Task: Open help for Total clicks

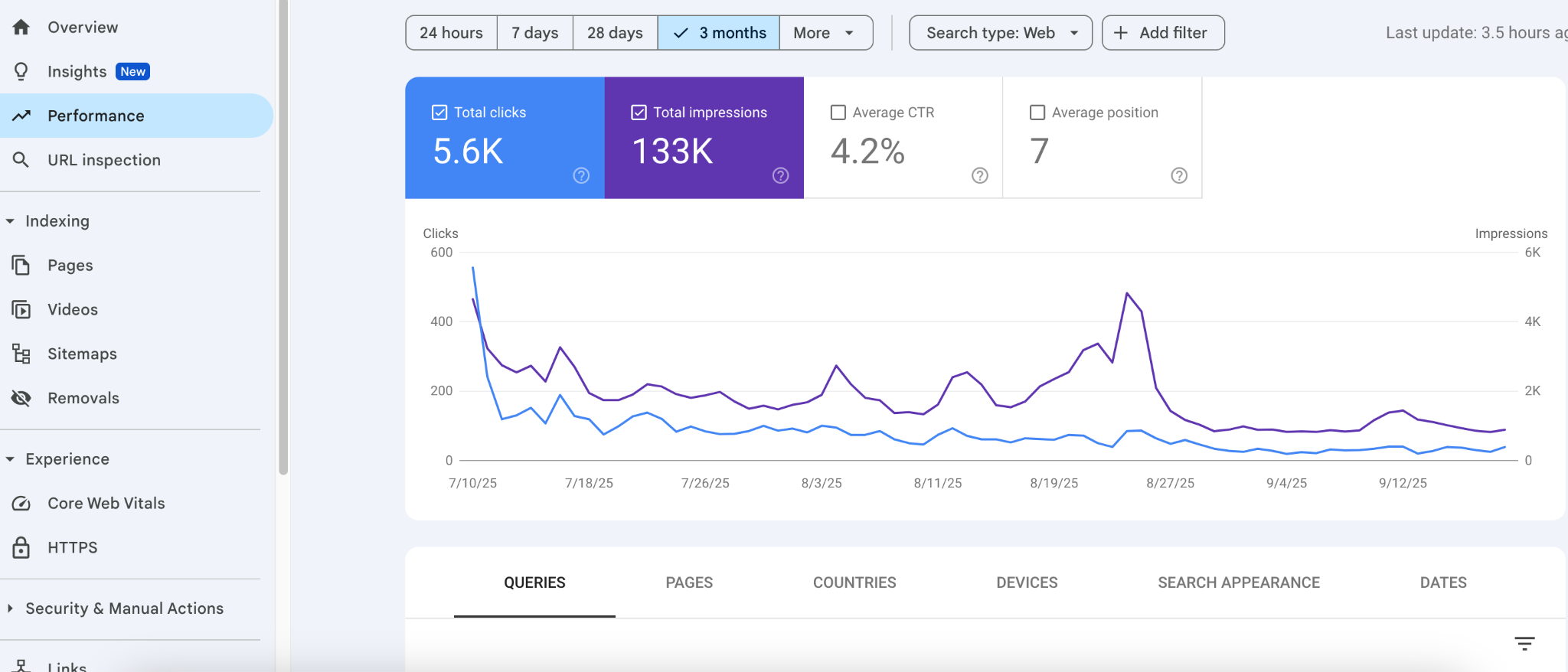Action: 582,176
